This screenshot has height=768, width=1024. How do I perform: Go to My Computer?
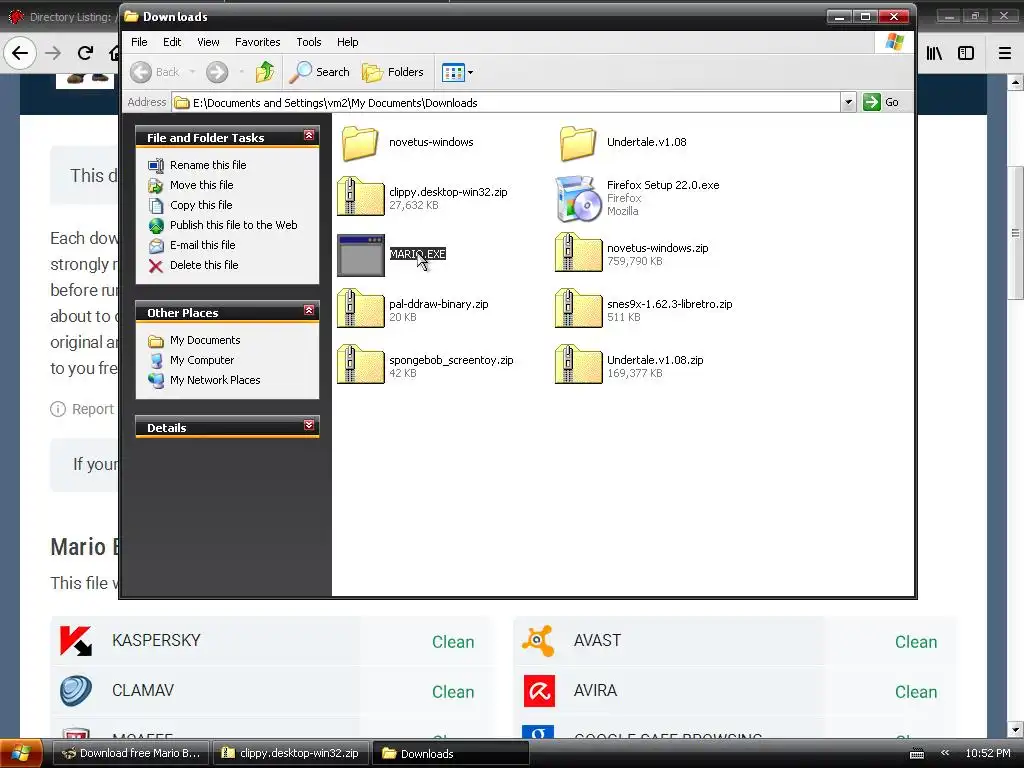click(x=202, y=360)
